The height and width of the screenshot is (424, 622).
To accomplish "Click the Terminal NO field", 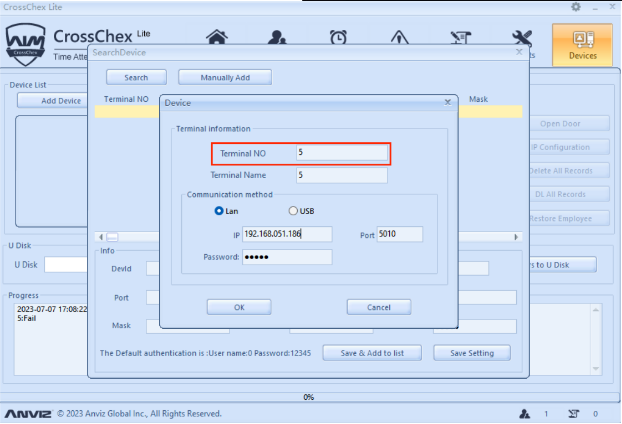I will coord(342,153).
